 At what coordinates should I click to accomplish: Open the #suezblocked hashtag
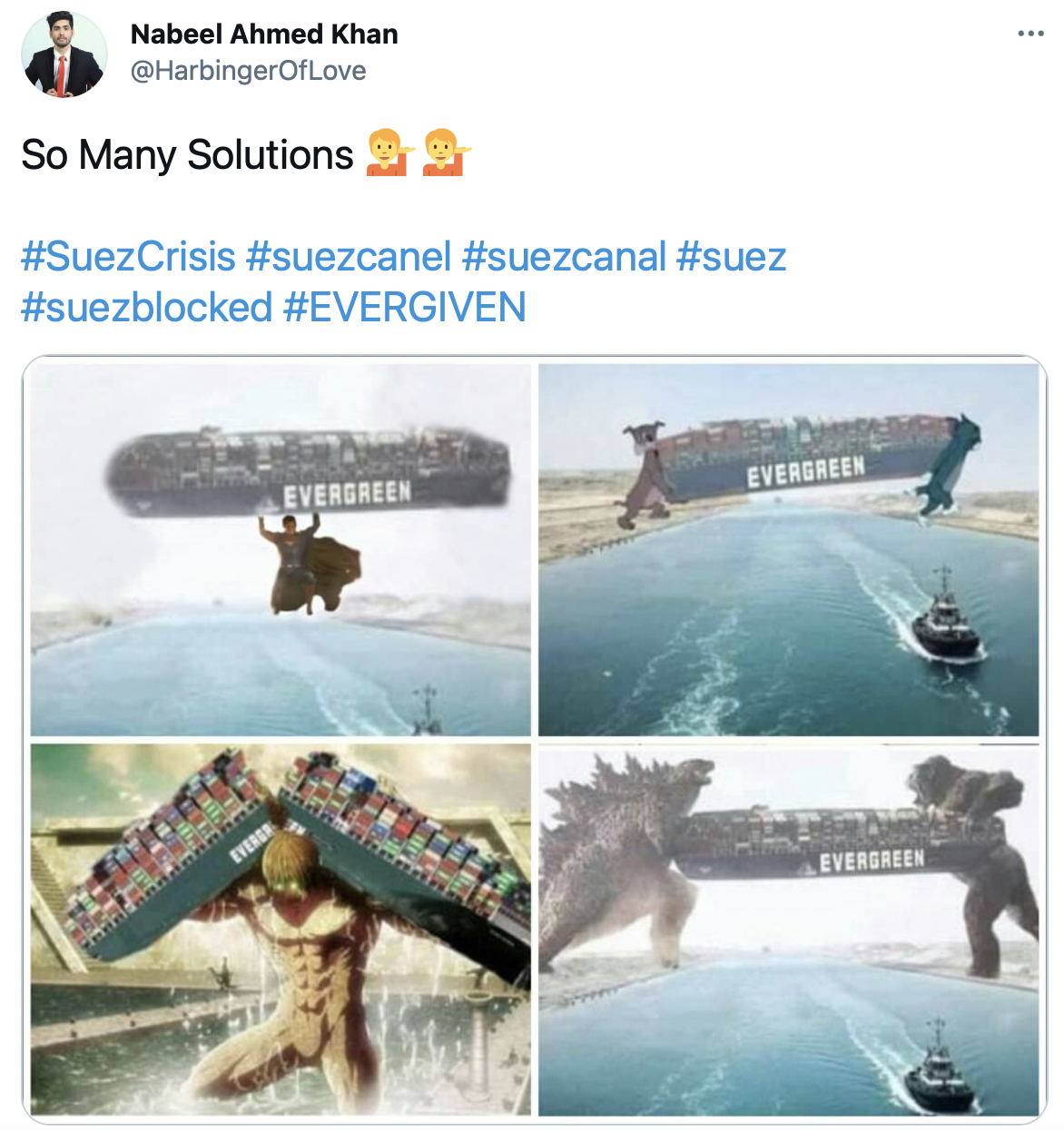(x=147, y=307)
